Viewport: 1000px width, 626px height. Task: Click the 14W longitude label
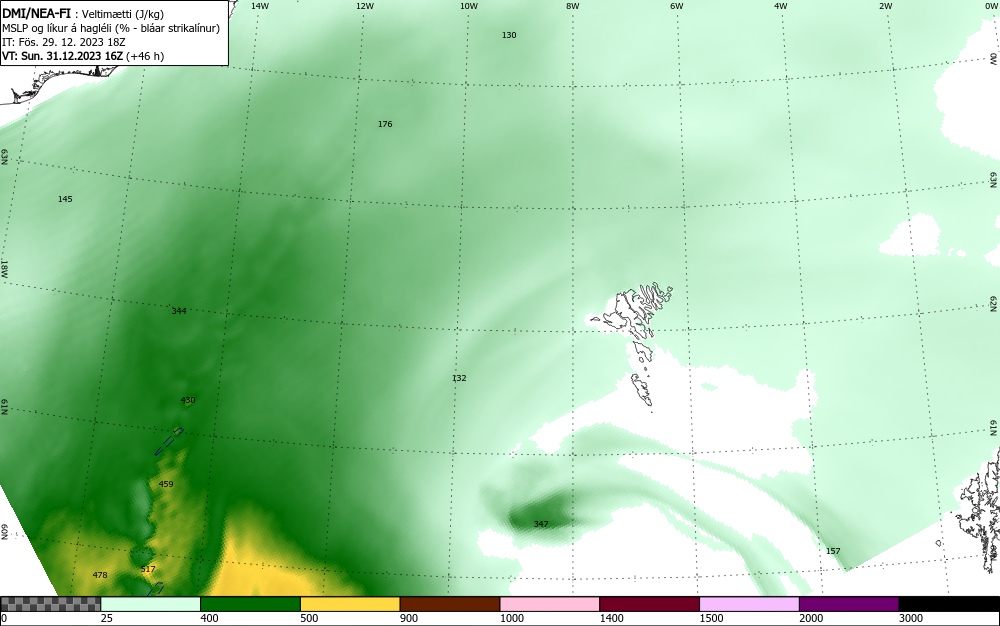pos(260,6)
